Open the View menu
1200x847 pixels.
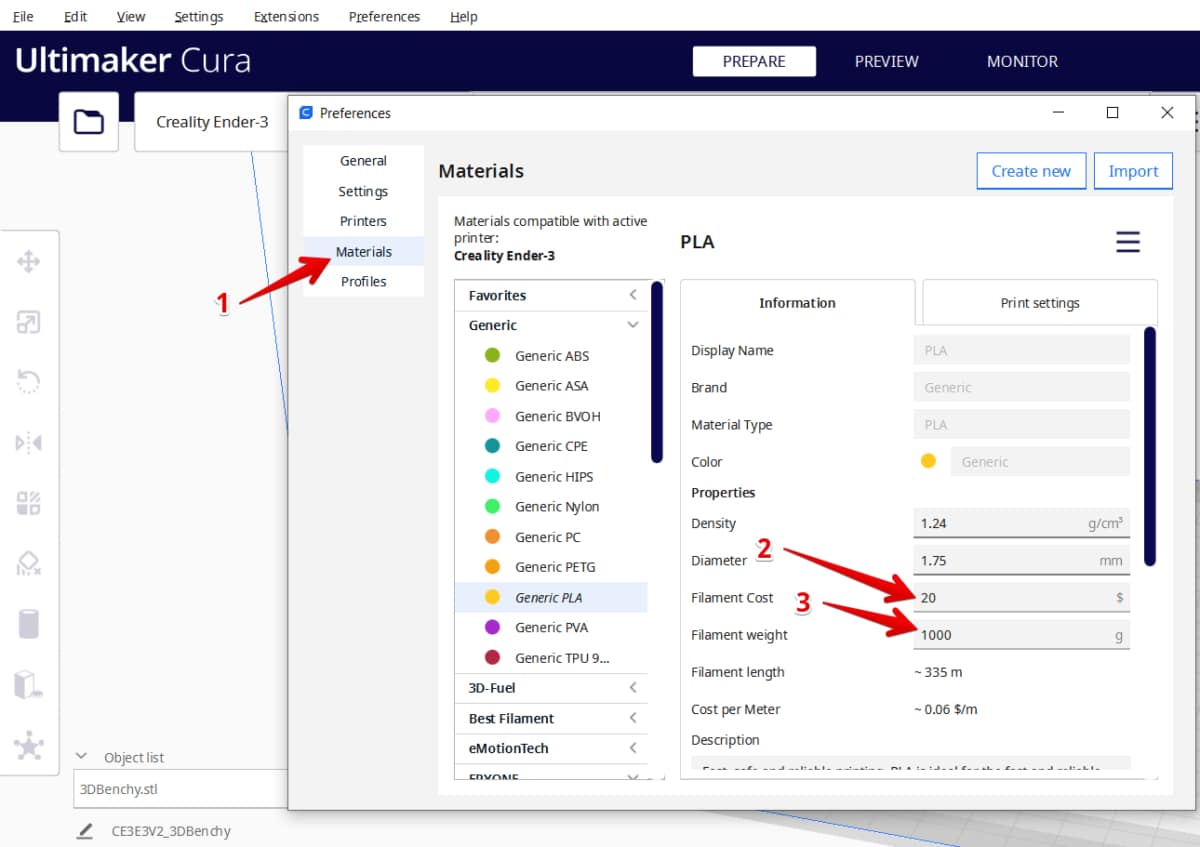tap(130, 16)
